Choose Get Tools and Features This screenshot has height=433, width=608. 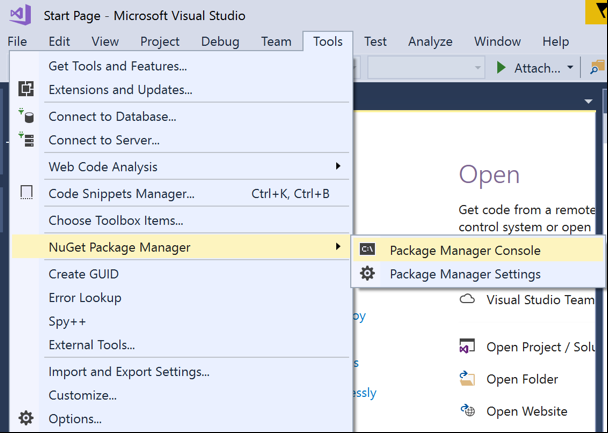181,66
